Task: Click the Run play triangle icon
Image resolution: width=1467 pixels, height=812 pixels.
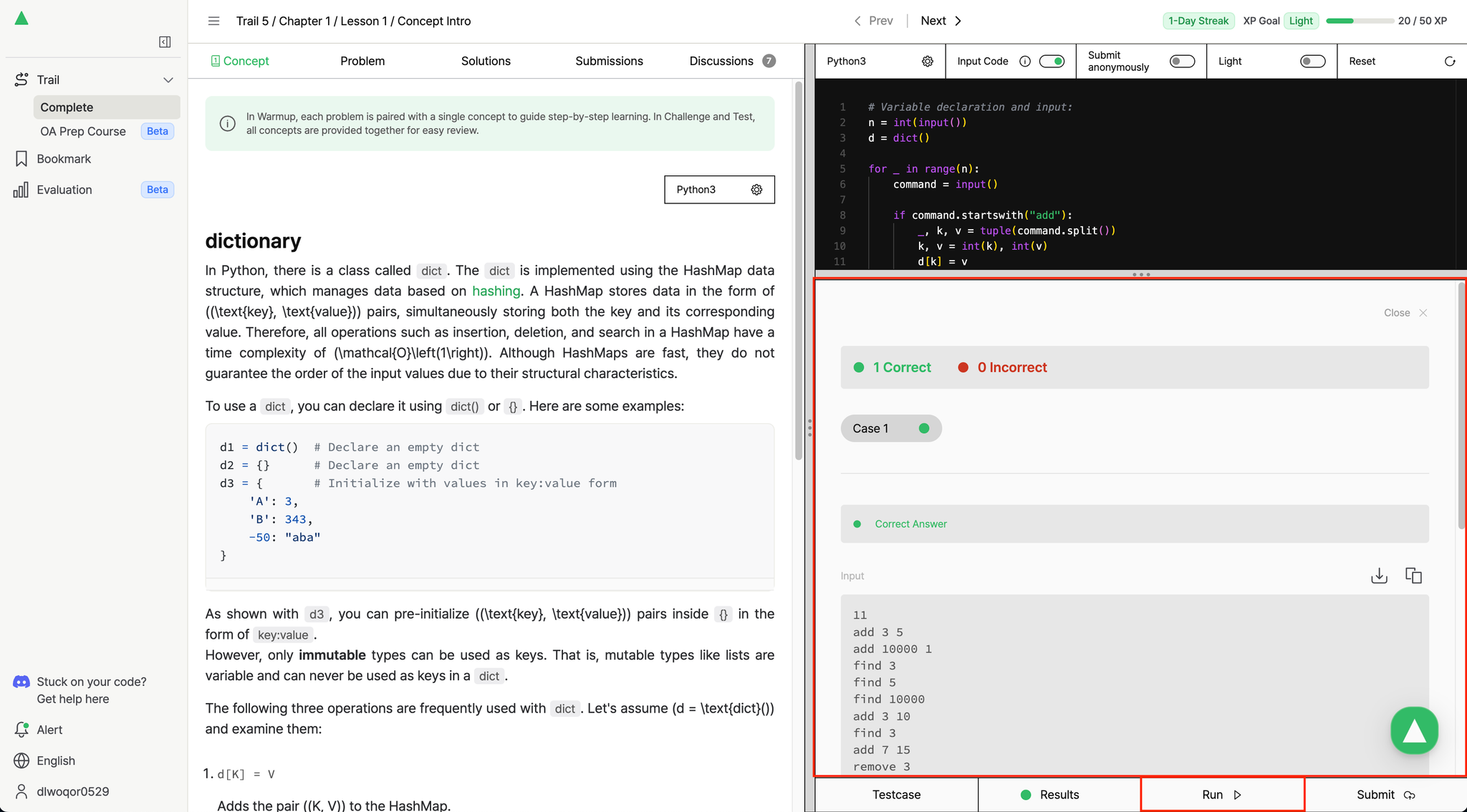Action: pyautogui.click(x=1237, y=795)
